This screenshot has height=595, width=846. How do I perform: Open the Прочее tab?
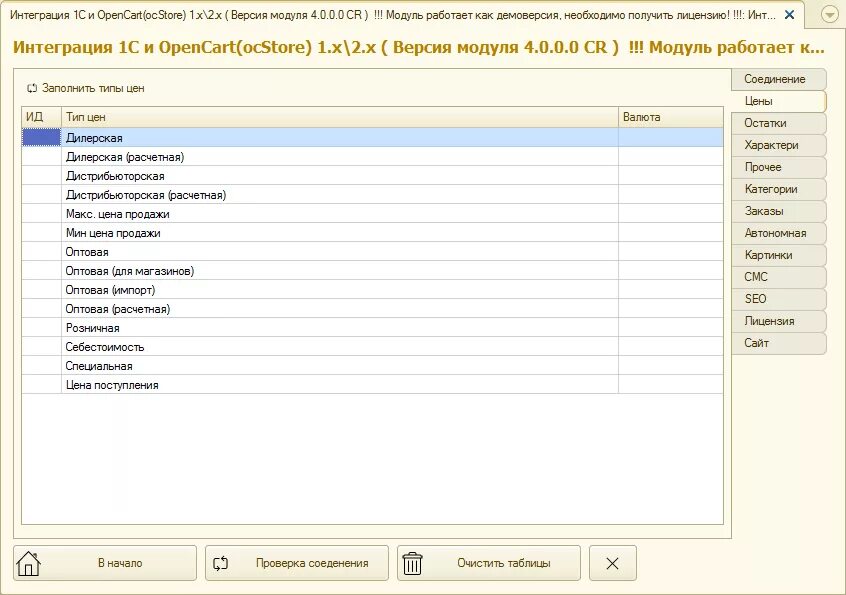pyautogui.click(x=778, y=167)
